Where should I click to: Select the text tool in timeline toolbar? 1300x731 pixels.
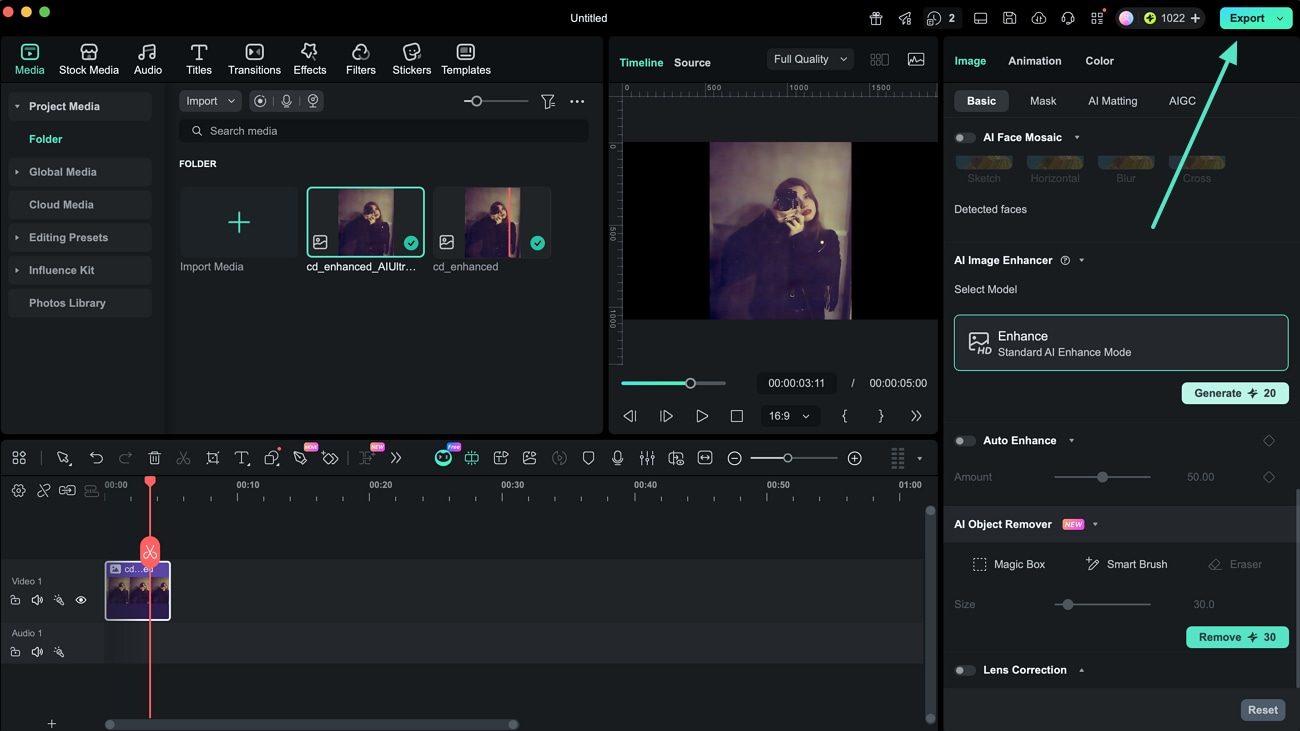(242, 458)
